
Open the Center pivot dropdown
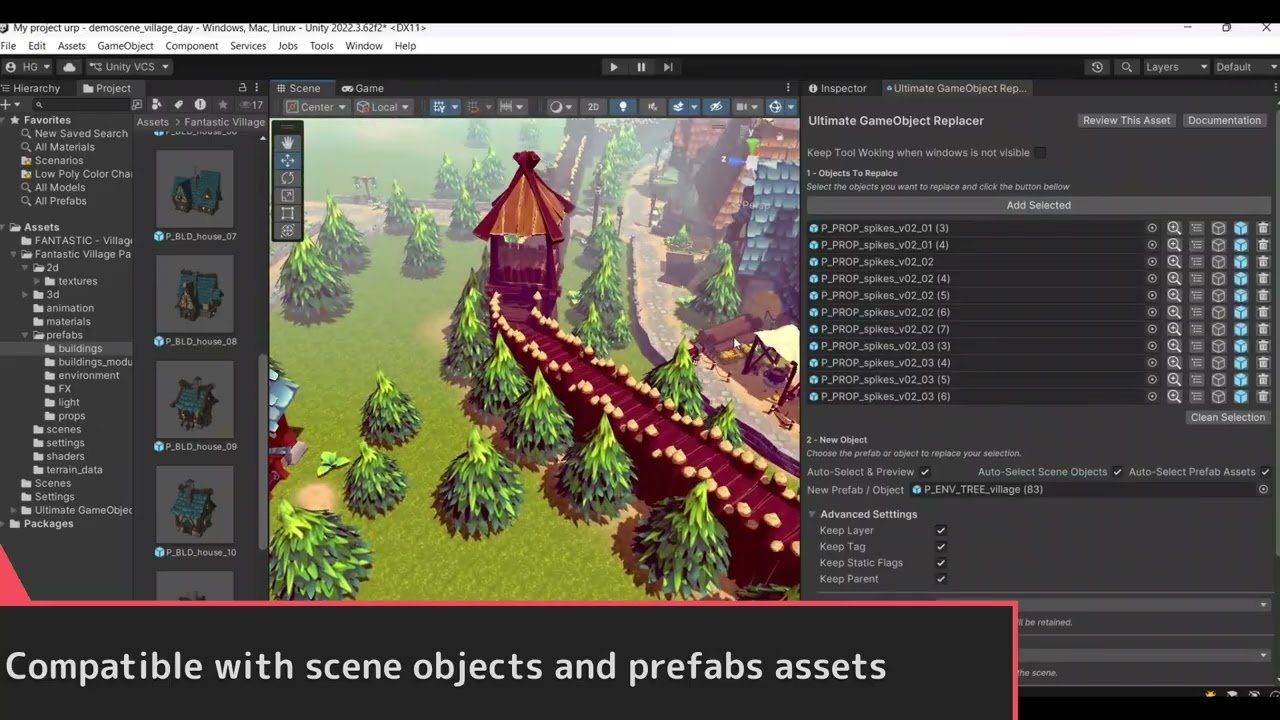[316, 107]
